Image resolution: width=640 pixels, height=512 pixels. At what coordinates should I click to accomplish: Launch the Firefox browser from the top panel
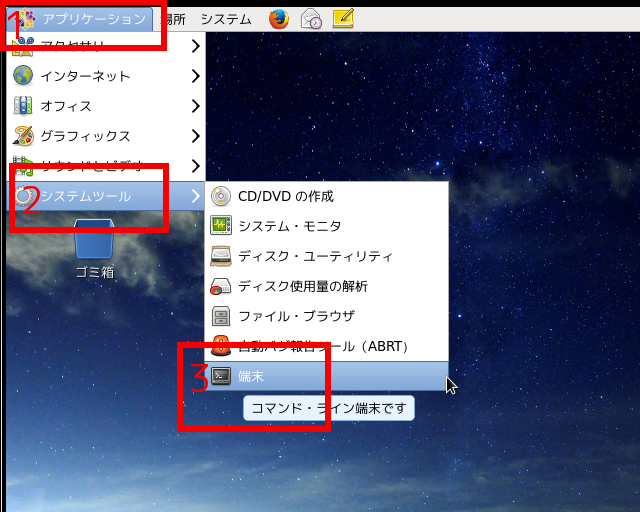279,18
